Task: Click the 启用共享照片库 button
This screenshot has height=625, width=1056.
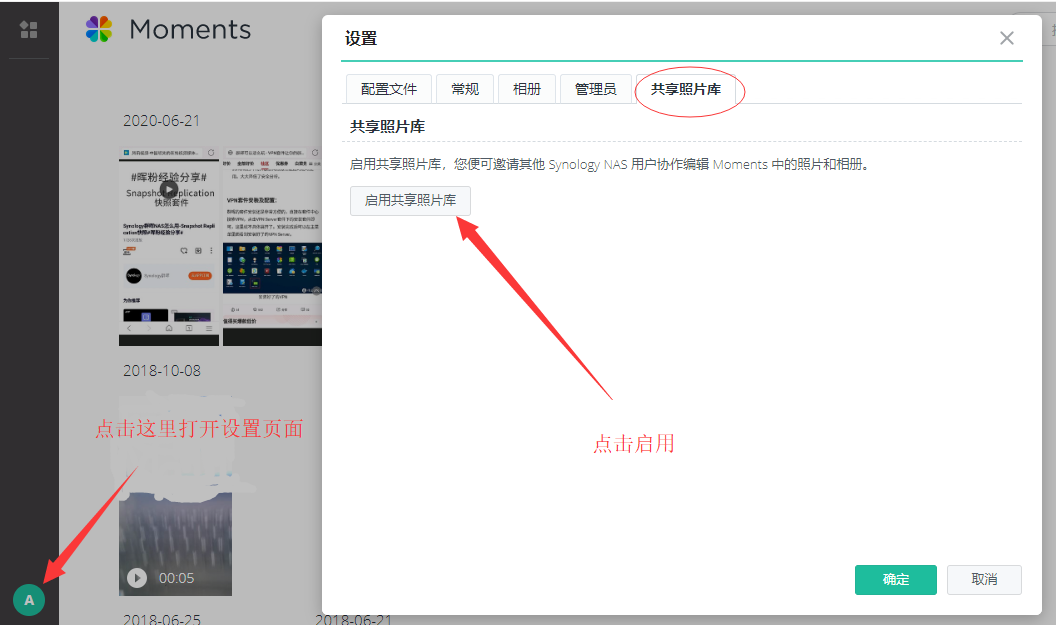Action: [412, 200]
